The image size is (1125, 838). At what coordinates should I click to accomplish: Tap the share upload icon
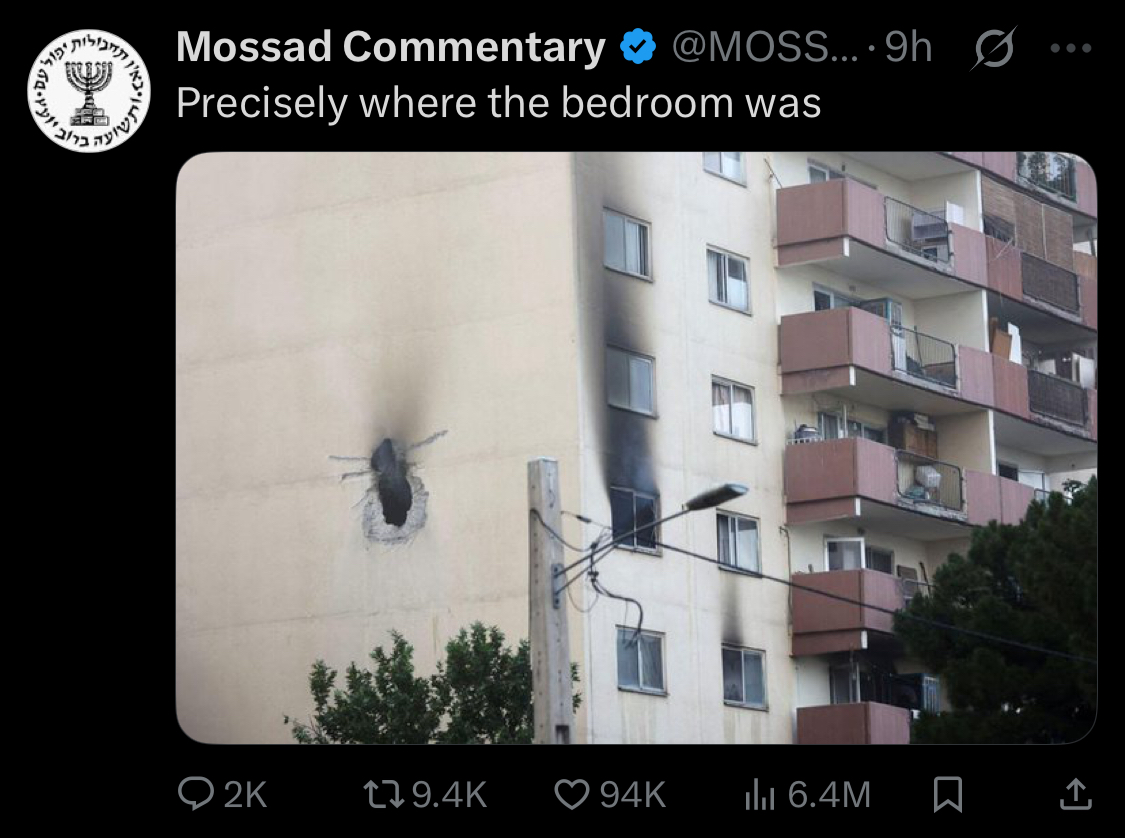click(x=1075, y=794)
